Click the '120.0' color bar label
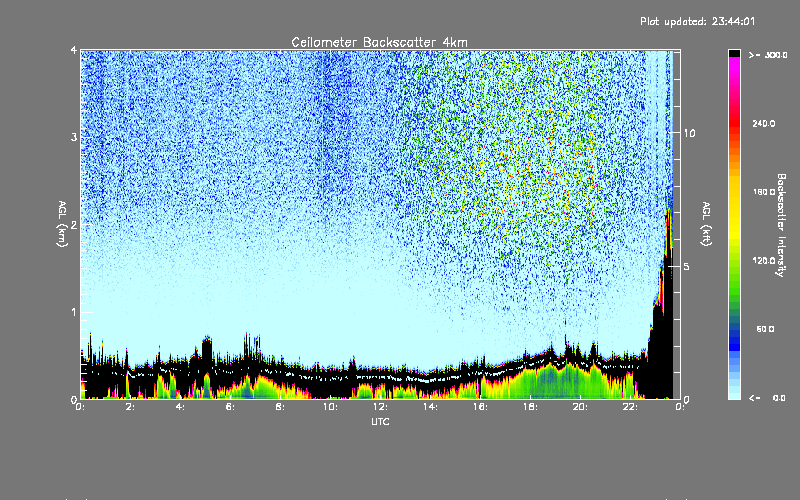This screenshot has width=800, height=500. tap(764, 261)
